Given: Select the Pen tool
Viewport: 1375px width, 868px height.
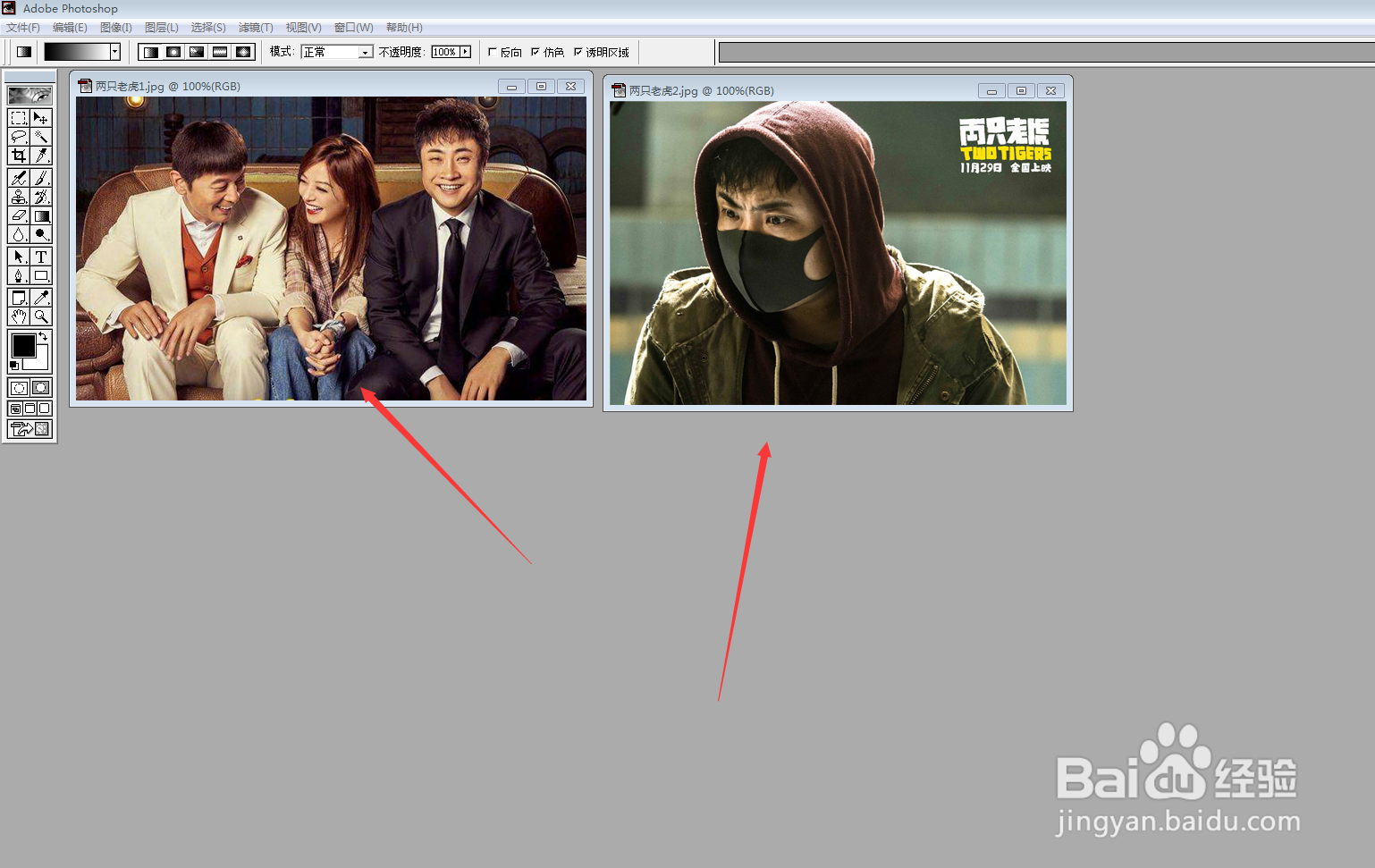Looking at the screenshot, I should [19, 275].
